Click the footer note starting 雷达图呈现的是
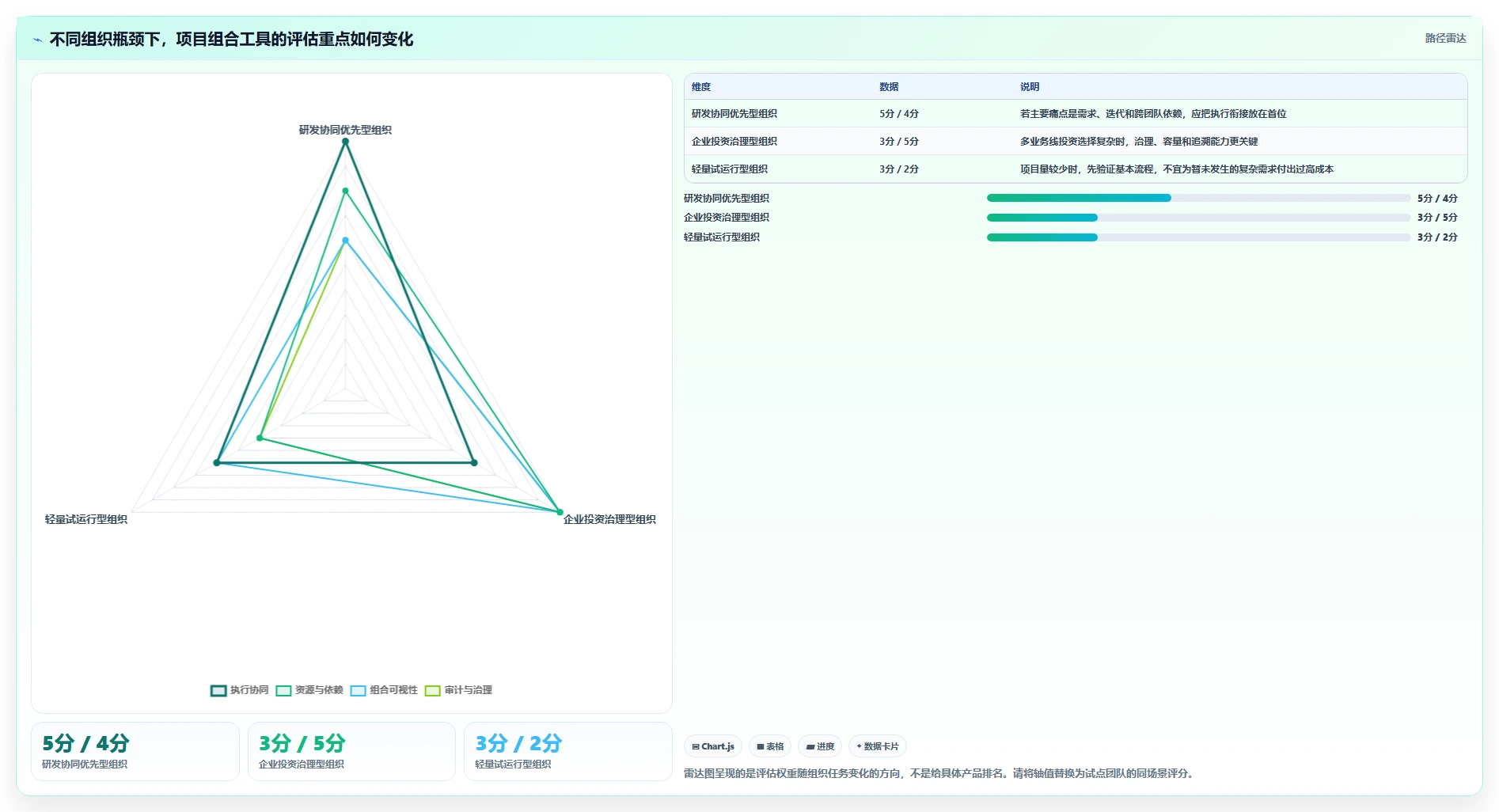 pos(939,773)
